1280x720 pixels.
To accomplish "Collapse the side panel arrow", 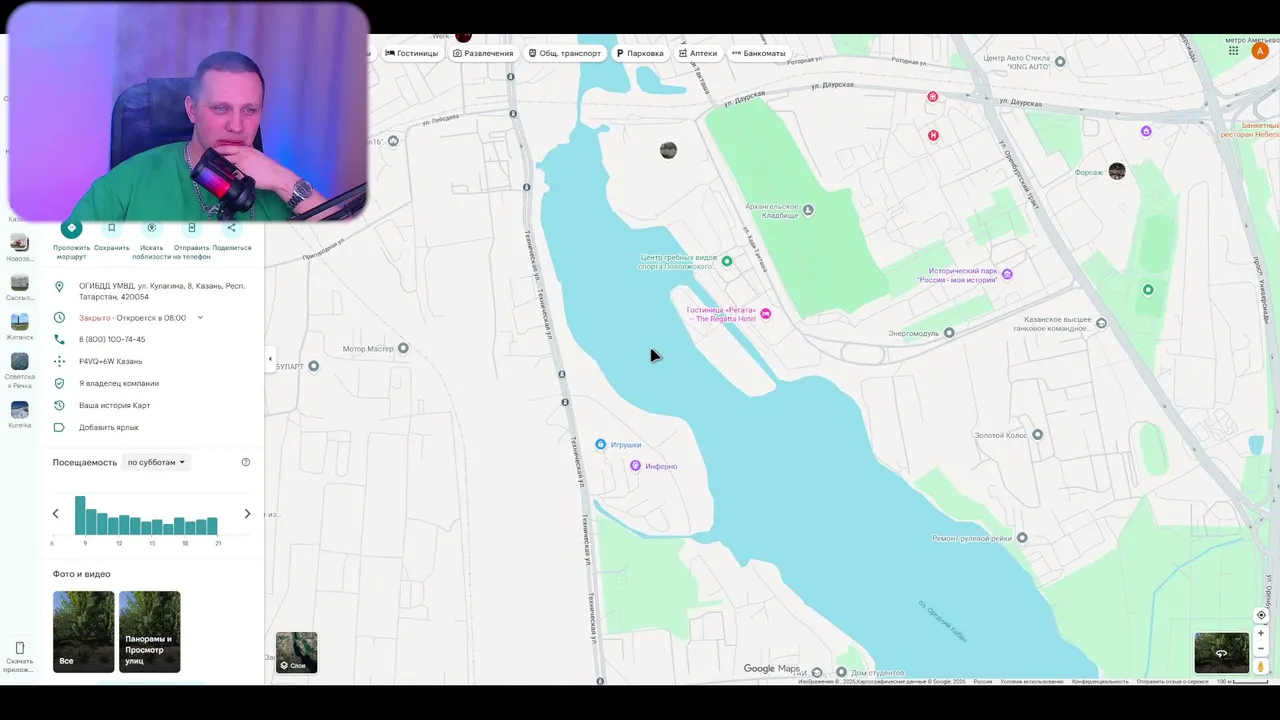I will point(270,359).
